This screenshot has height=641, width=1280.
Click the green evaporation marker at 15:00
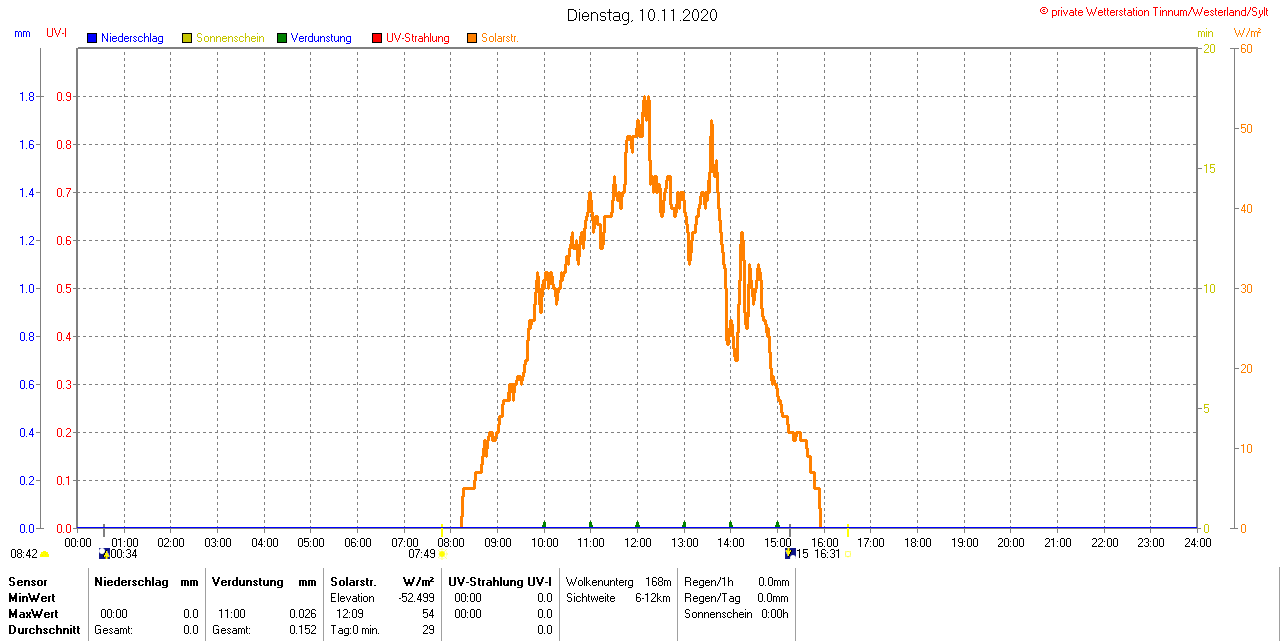coord(777,524)
